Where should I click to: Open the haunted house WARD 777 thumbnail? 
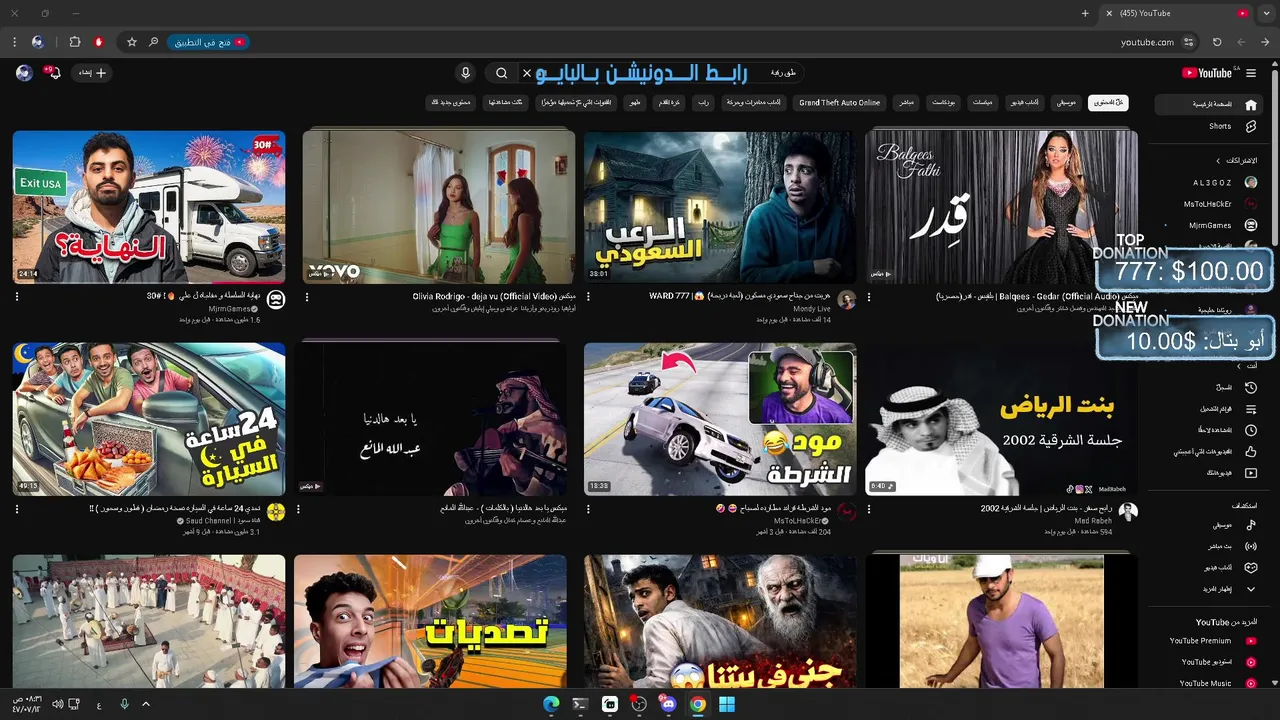click(720, 207)
